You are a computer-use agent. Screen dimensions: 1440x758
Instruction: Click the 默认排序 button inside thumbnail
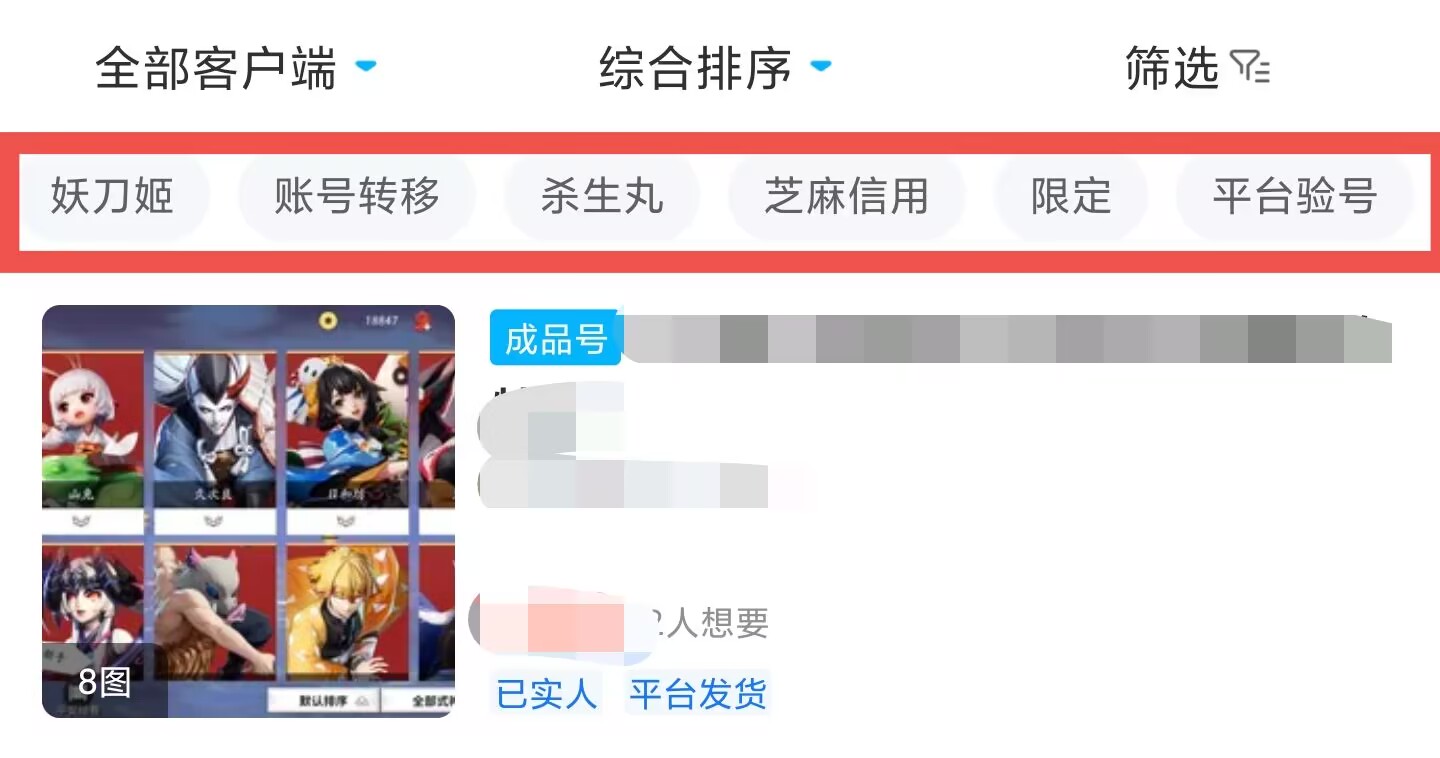323,701
